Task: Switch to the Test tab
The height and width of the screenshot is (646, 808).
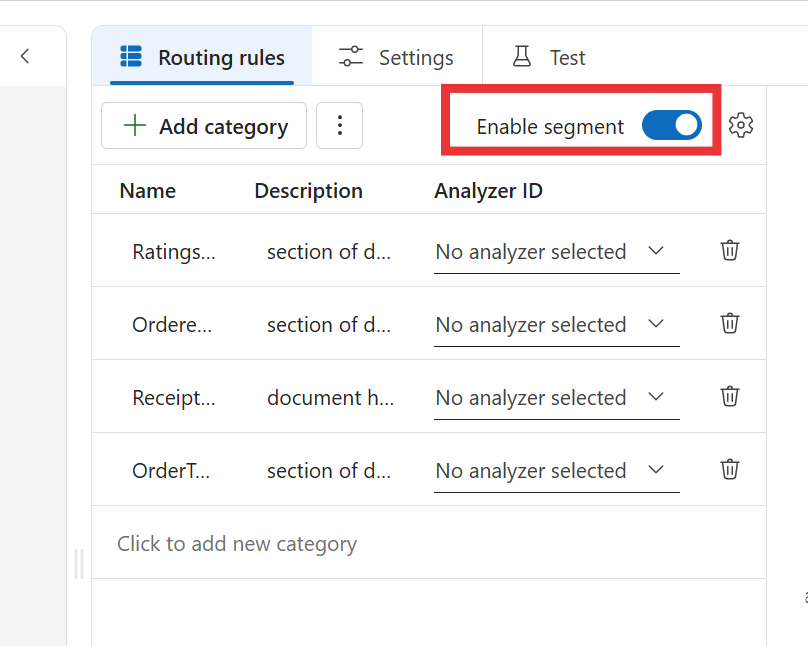Action: click(x=549, y=57)
